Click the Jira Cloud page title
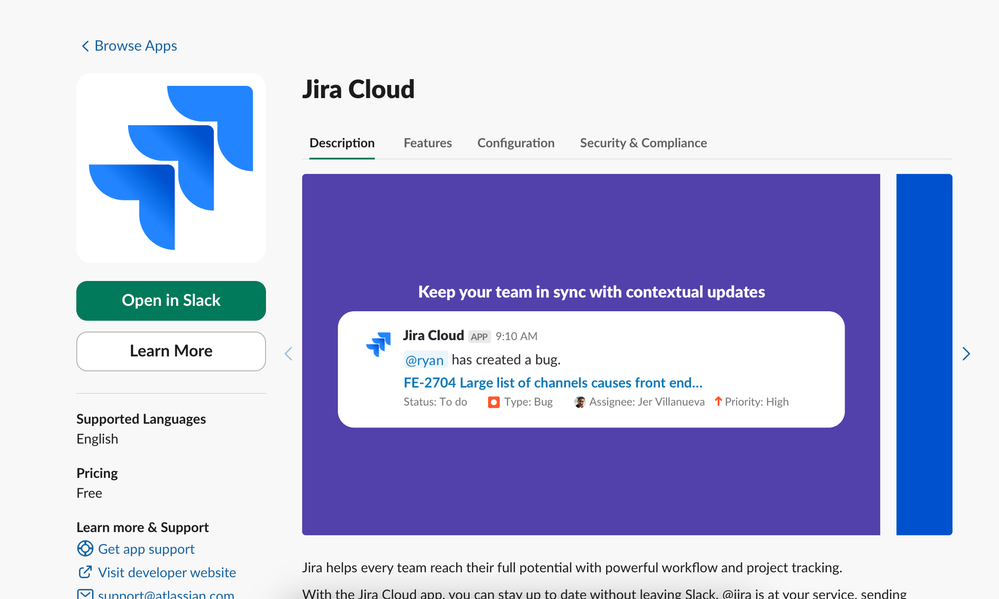999x599 pixels. 358,89
